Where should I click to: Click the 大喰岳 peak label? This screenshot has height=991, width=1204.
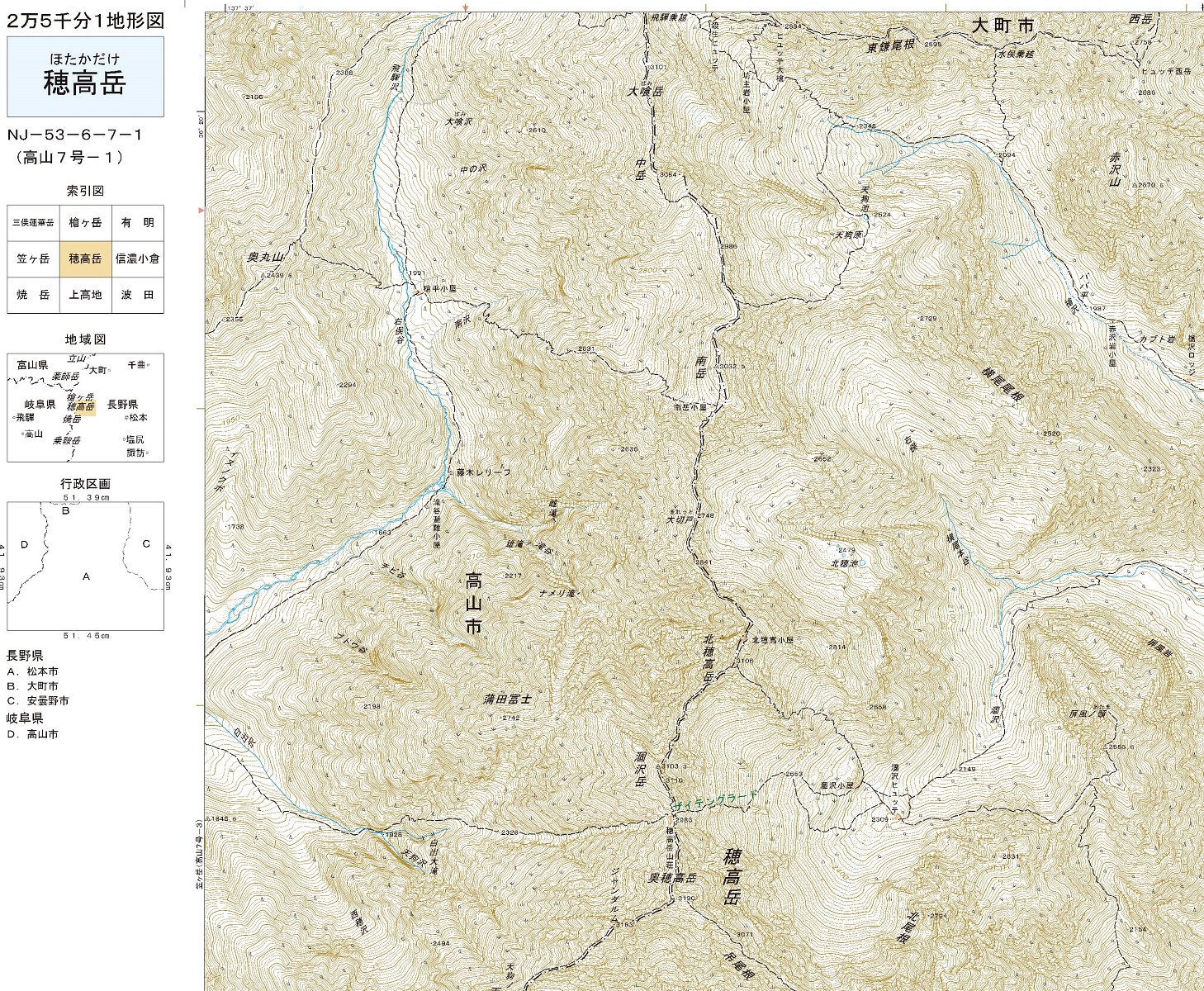[645, 92]
